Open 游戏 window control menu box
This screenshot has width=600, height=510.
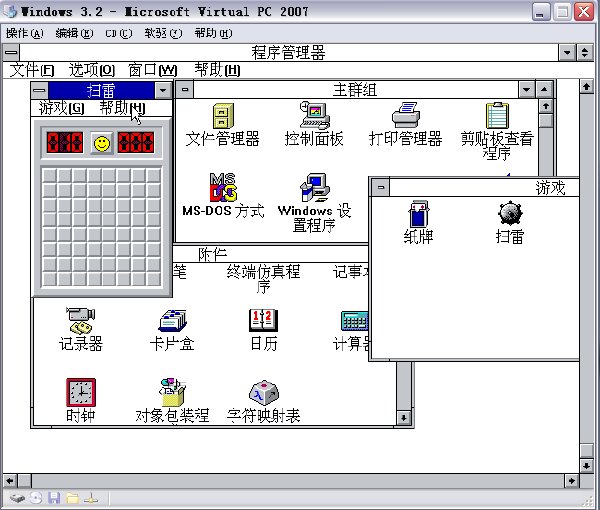coord(380,187)
